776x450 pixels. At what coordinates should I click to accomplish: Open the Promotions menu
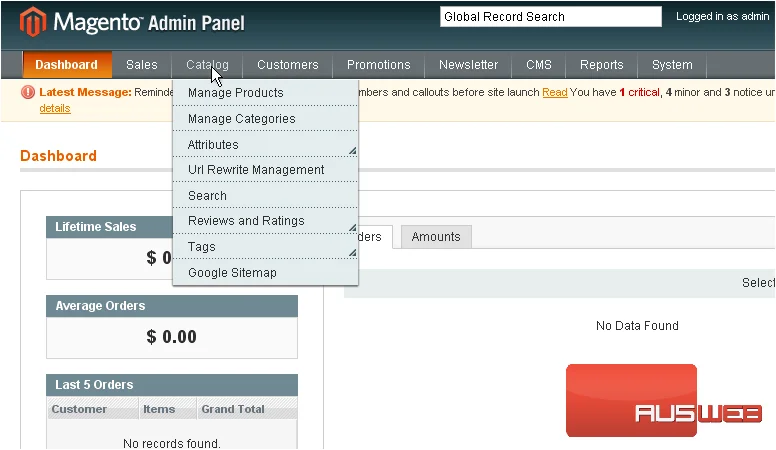tap(379, 65)
